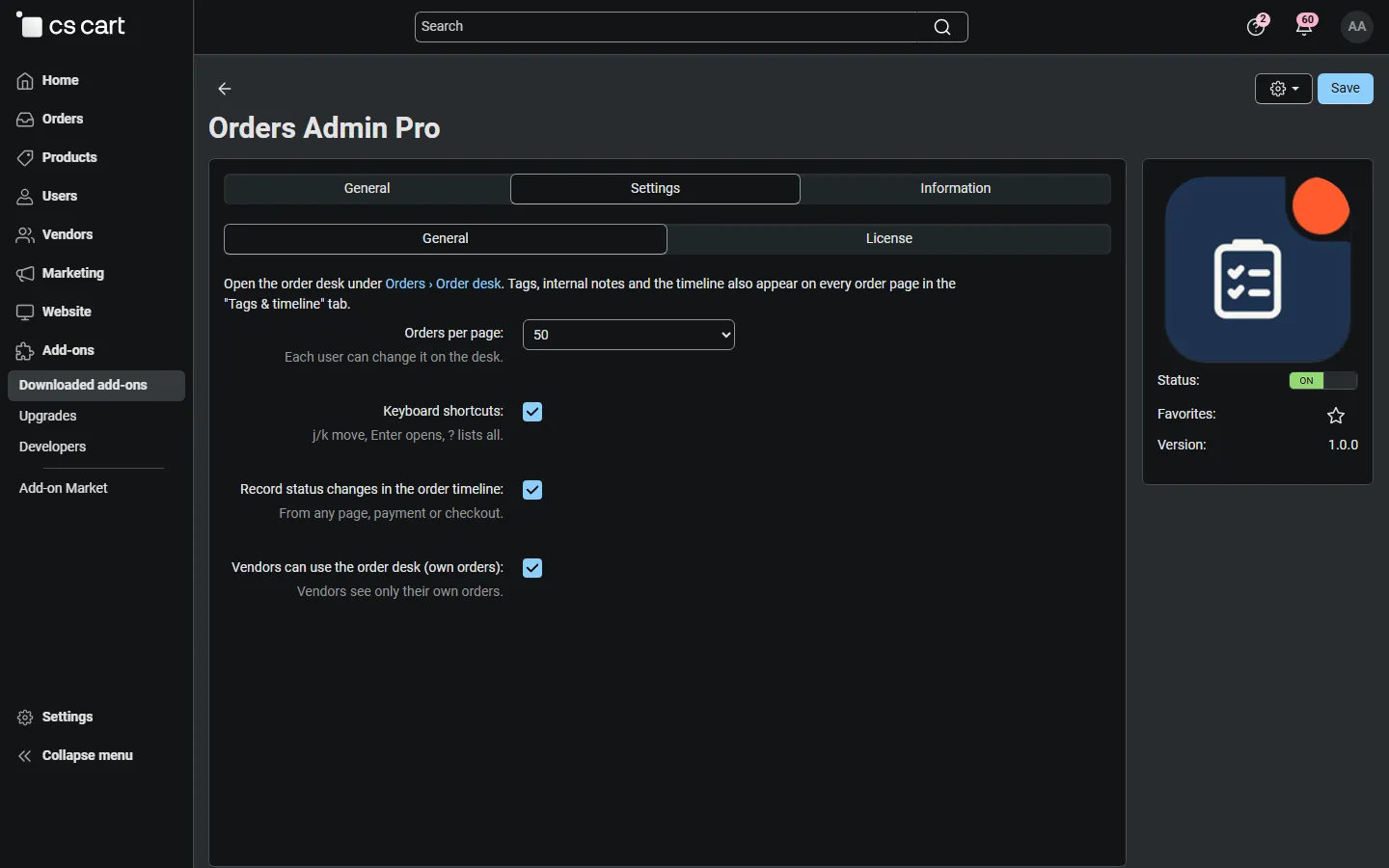Viewport: 1389px width, 868px height.
Task: Open the gear actions dropdown
Action: tap(1284, 89)
